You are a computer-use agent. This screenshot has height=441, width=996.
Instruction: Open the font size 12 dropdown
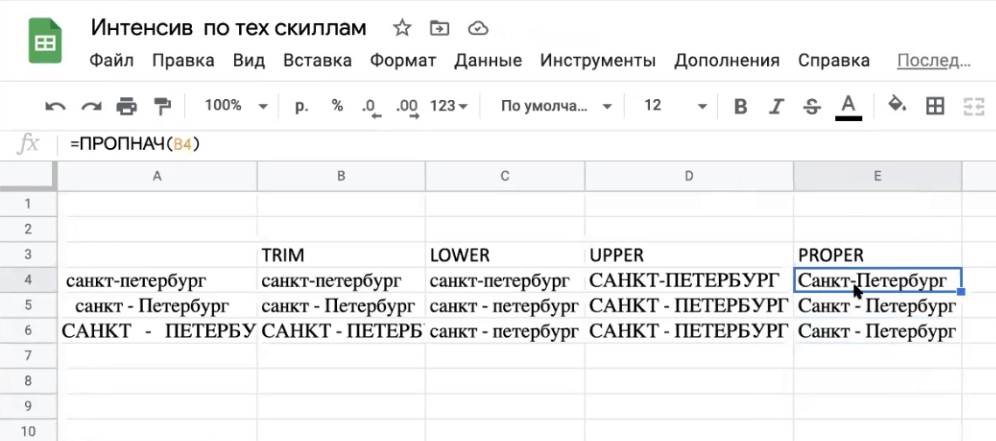point(675,106)
